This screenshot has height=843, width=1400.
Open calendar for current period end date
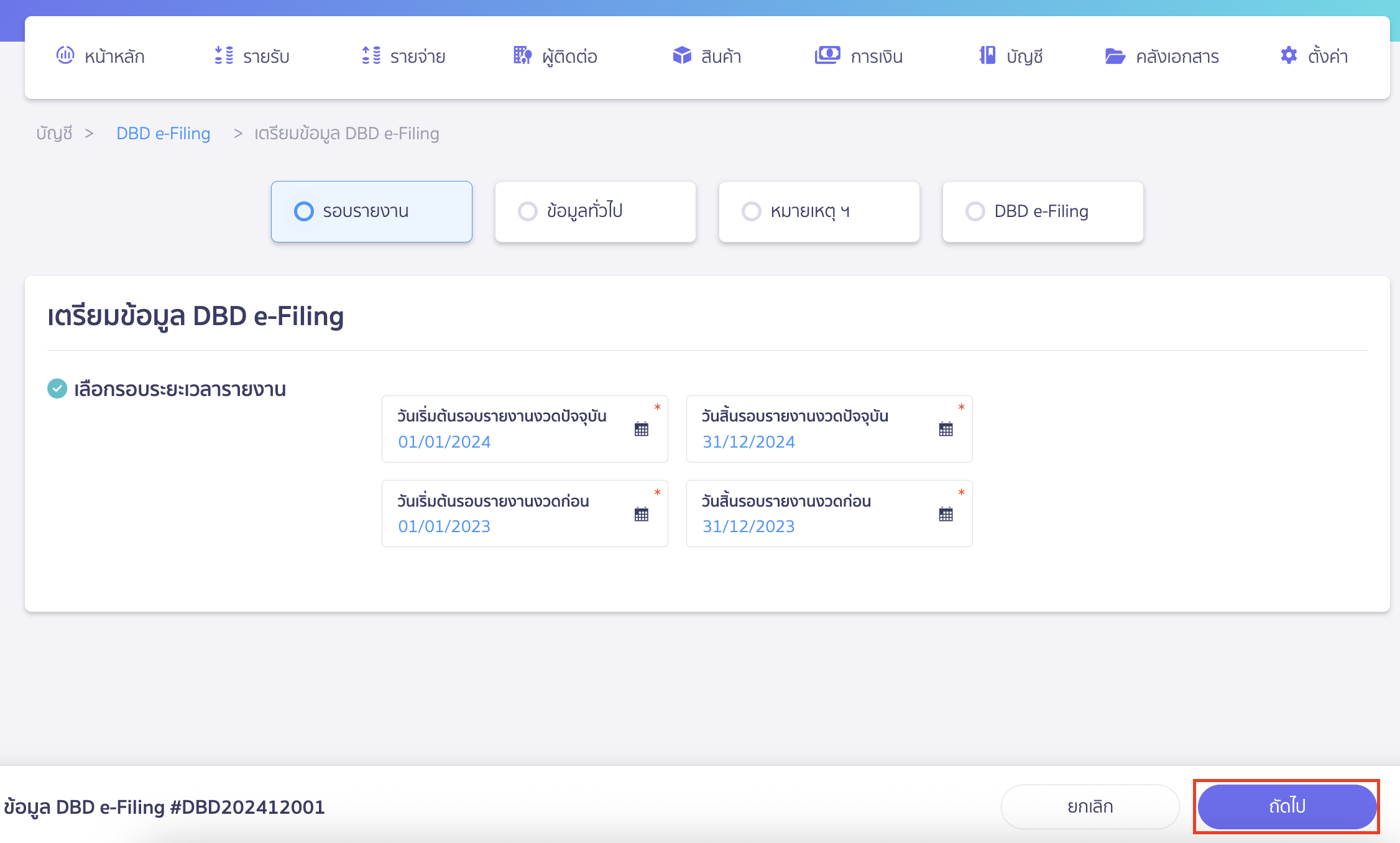click(x=946, y=429)
